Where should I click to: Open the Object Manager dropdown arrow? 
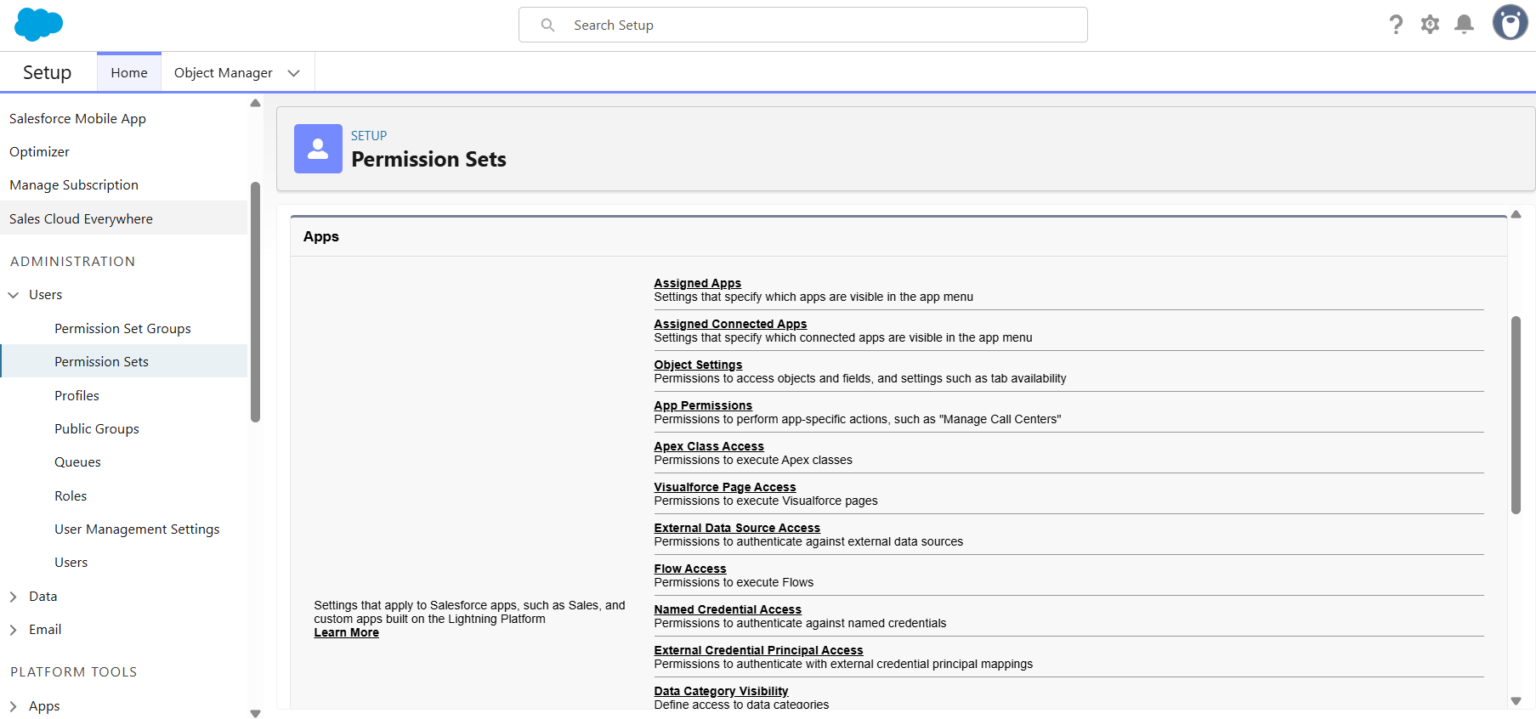(293, 72)
